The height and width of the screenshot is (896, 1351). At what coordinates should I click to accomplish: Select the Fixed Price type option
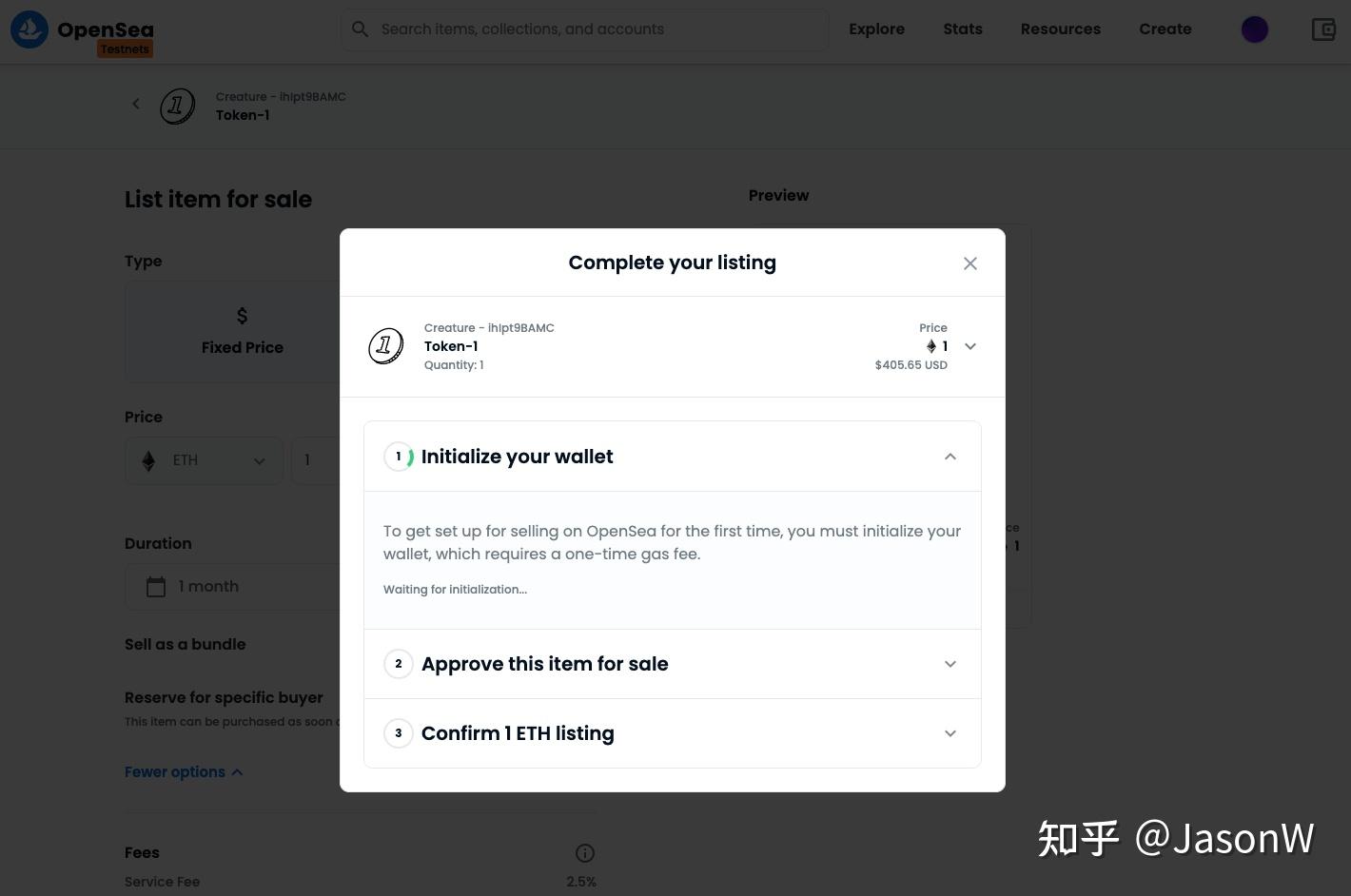click(242, 331)
